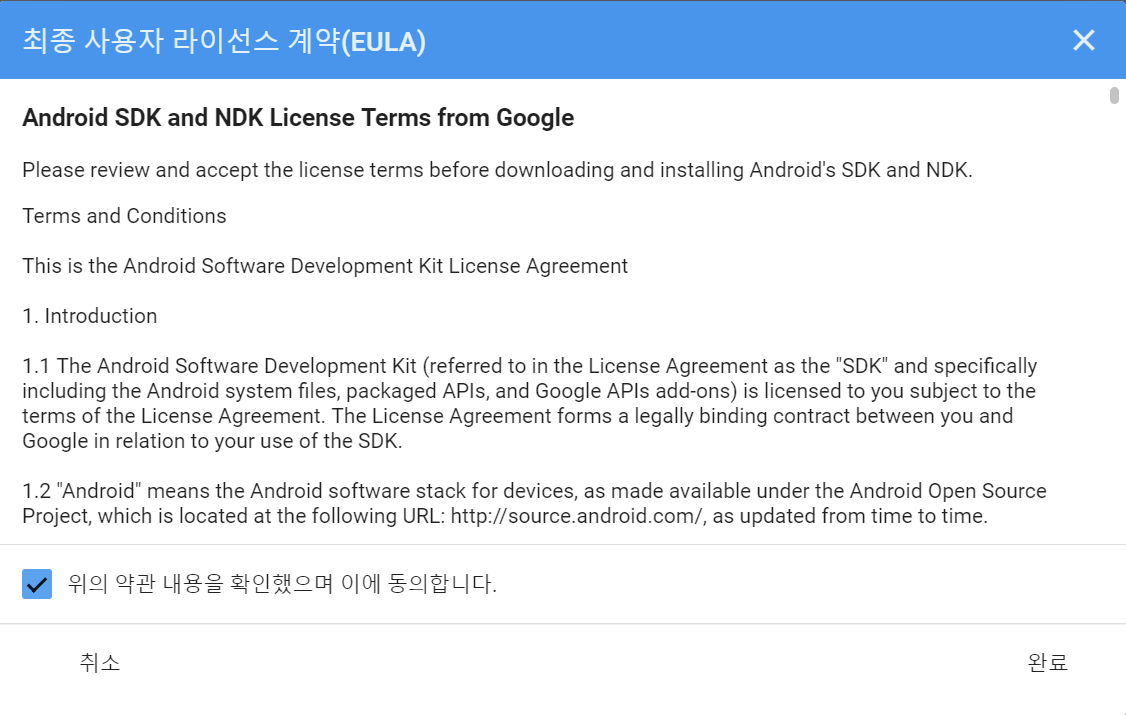Click the 취소 (Cancel) button
Screen dimensions: 1126x715
(100, 663)
